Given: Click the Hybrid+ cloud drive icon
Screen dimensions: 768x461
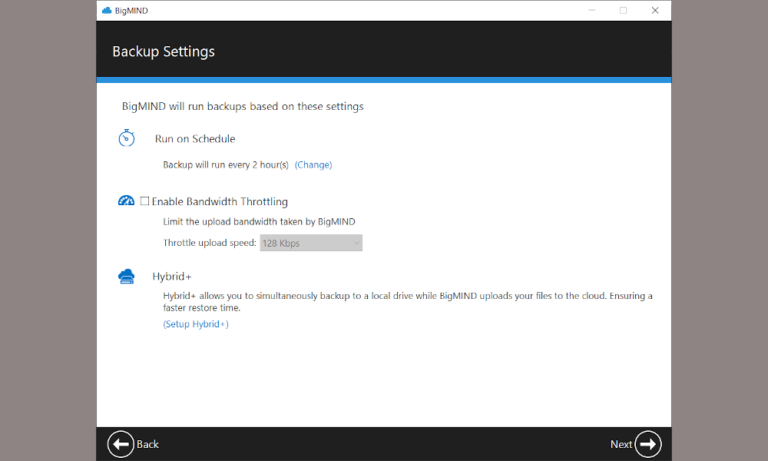Looking at the screenshot, I should click(x=126, y=276).
